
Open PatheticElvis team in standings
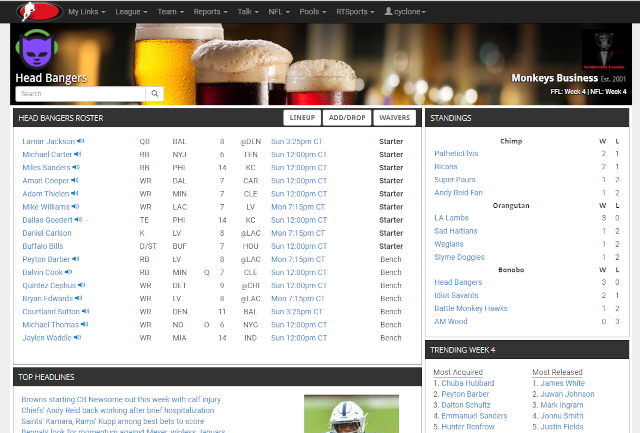[x=456, y=153]
